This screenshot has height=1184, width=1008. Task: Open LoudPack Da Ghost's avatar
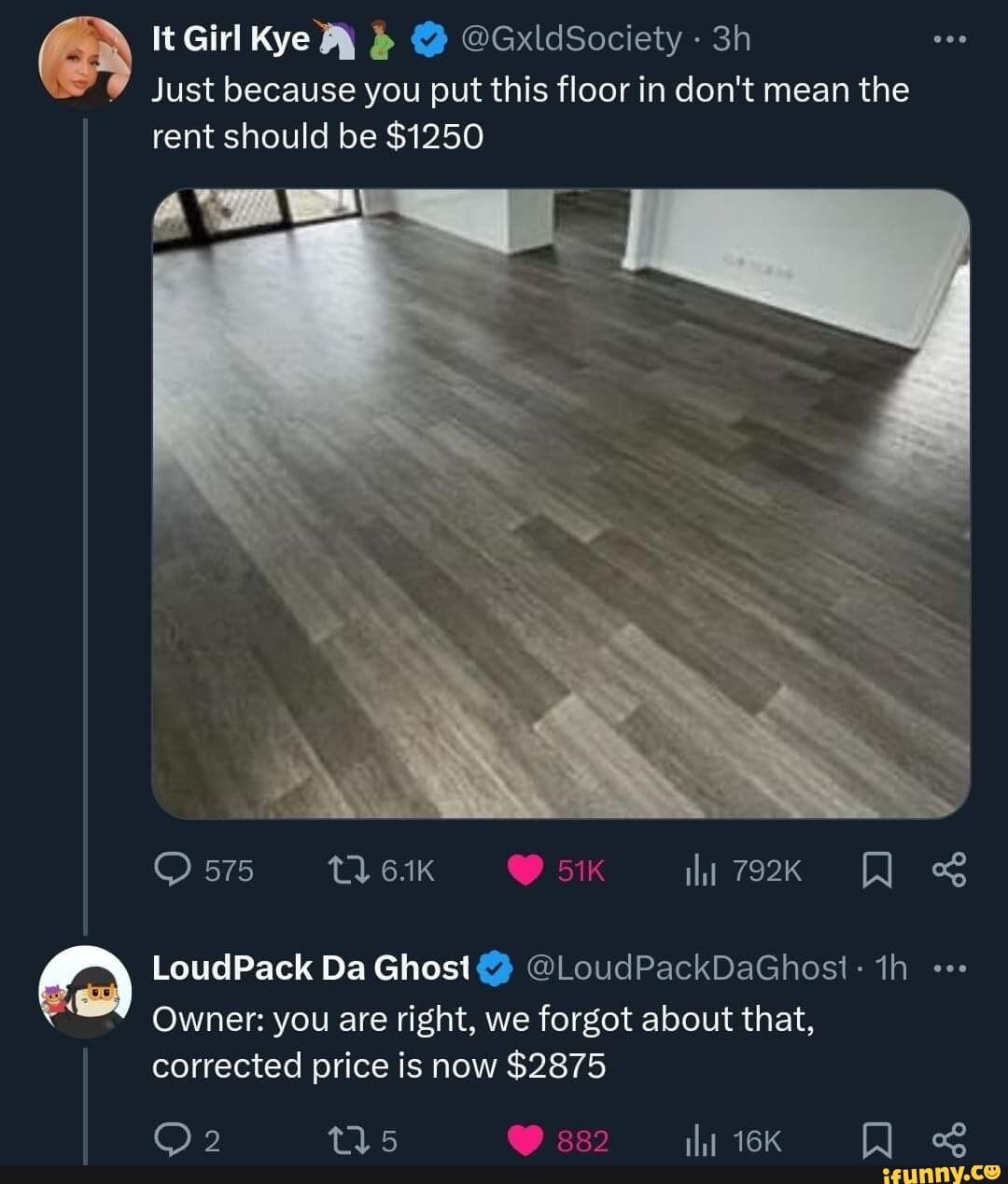(x=83, y=992)
